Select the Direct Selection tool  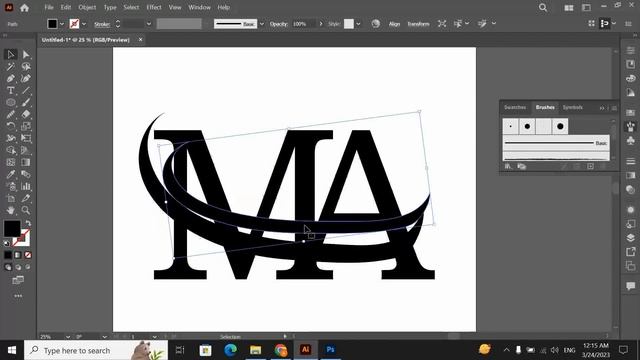[26, 54]
